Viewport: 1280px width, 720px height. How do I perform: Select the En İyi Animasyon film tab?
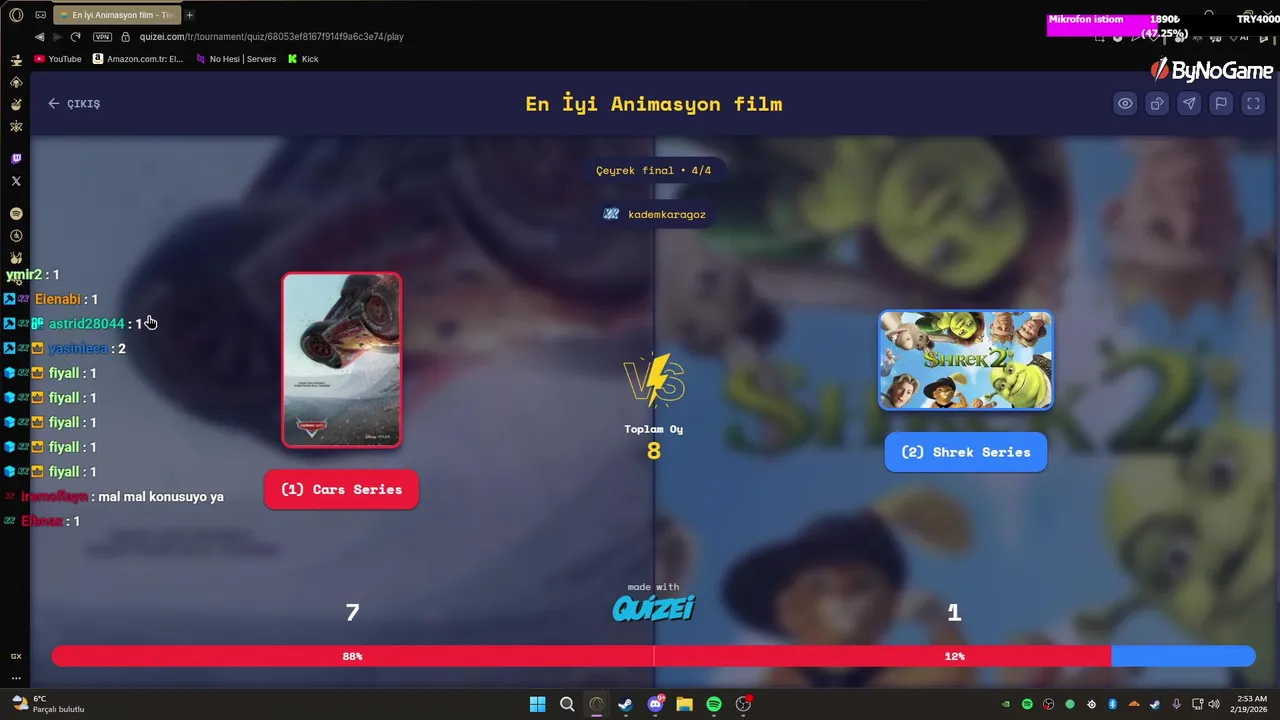pyautogui.click(x=116, y=15)
